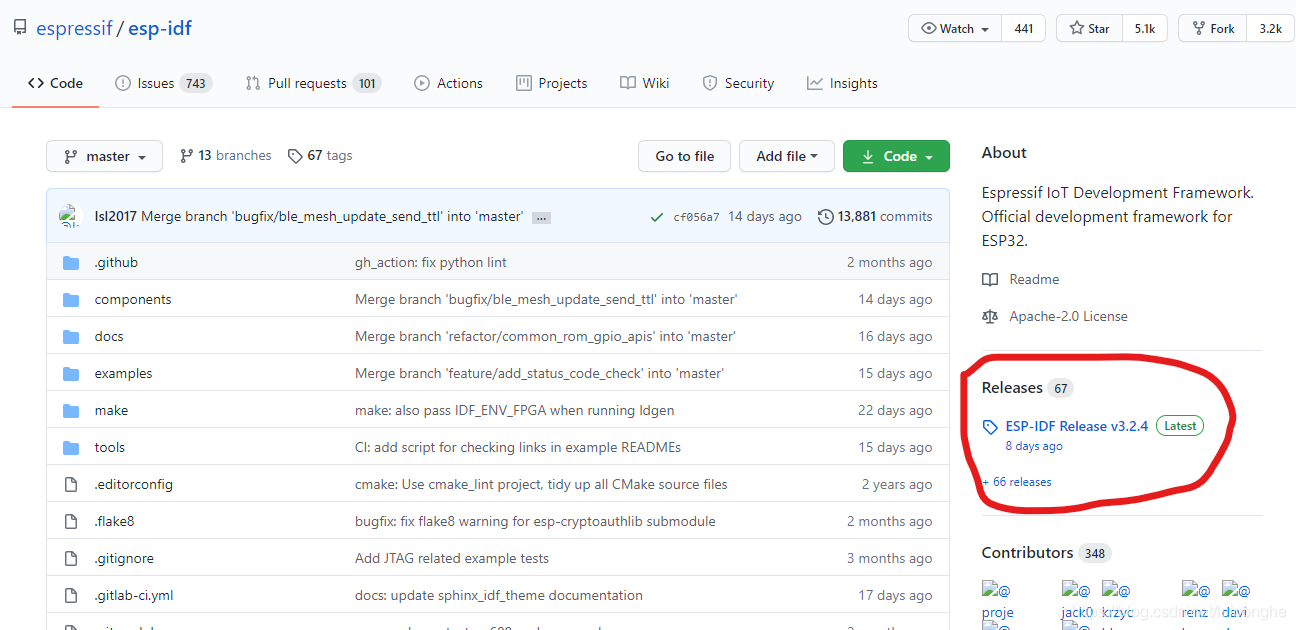Open the Apache-2.0 License link
This screenshot has width=1296, height=630.
[1068, 316]
